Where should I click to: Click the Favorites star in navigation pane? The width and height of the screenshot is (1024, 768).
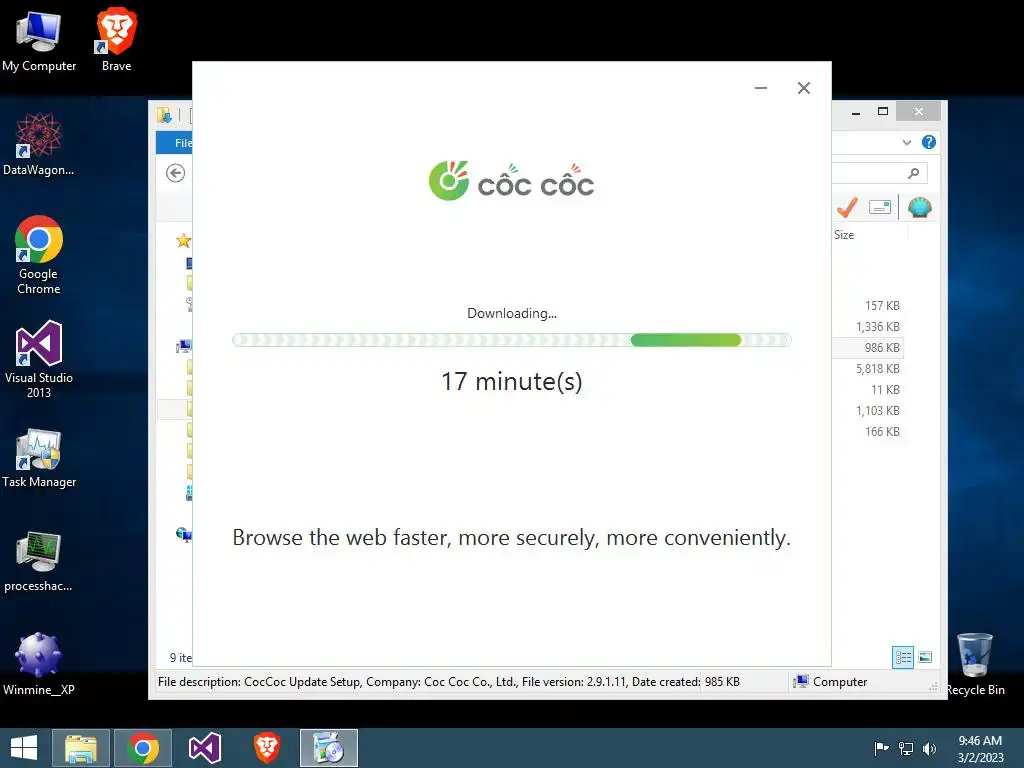click(184, 240)
